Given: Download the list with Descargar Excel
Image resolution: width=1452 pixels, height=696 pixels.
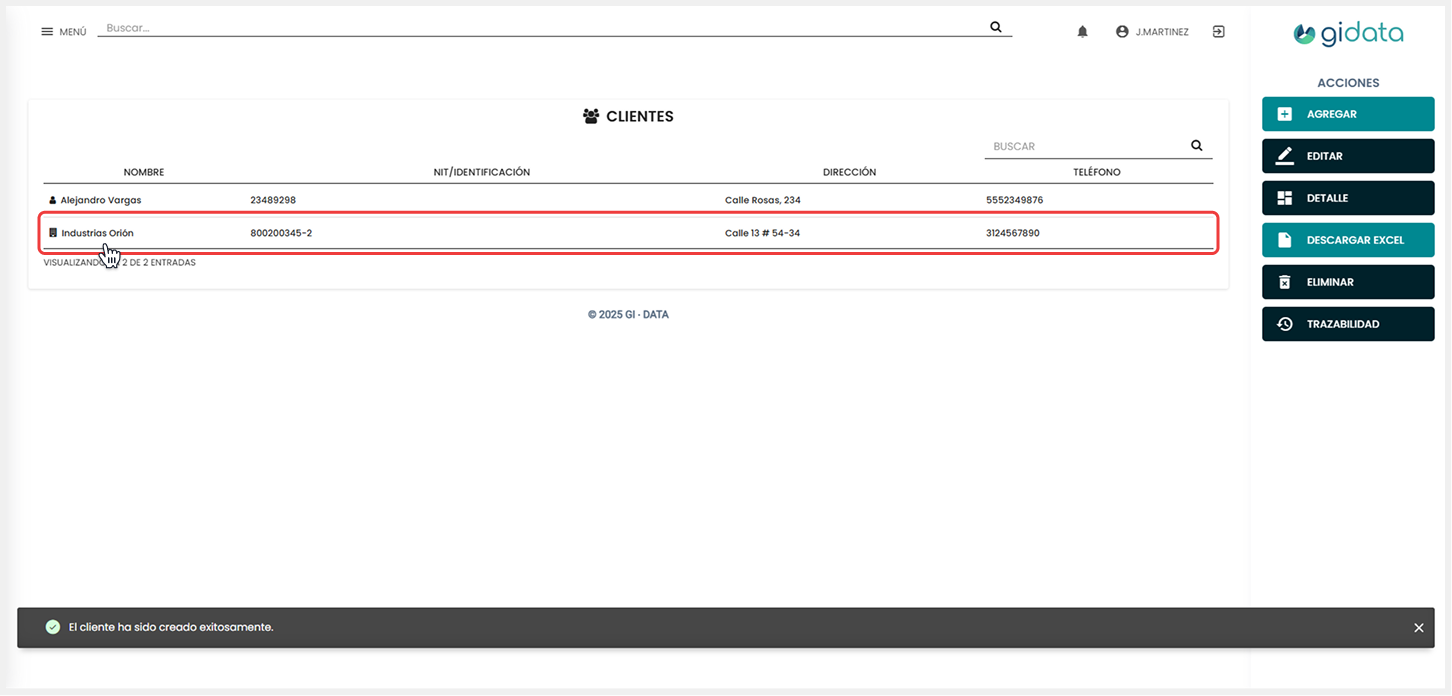Looking at the screenshot, I should pos(1347,240).
